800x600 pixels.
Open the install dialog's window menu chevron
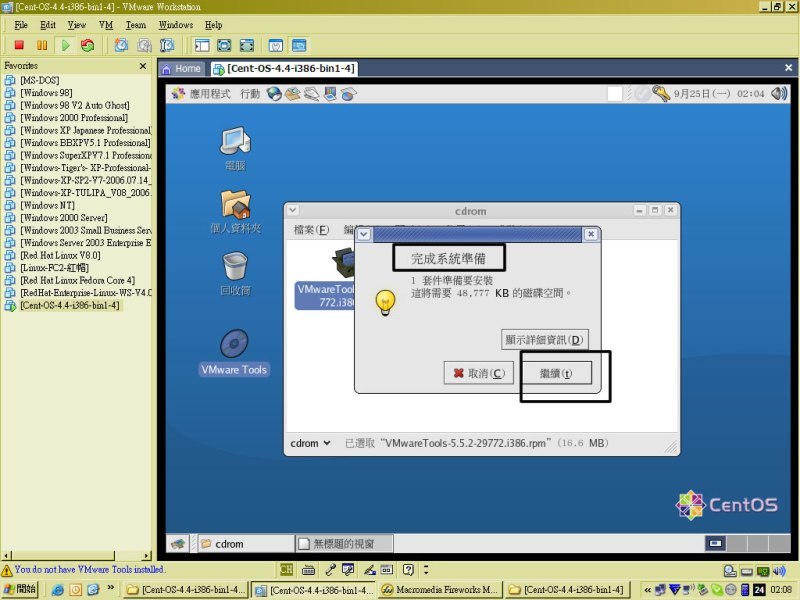click(x=364, y=234)
